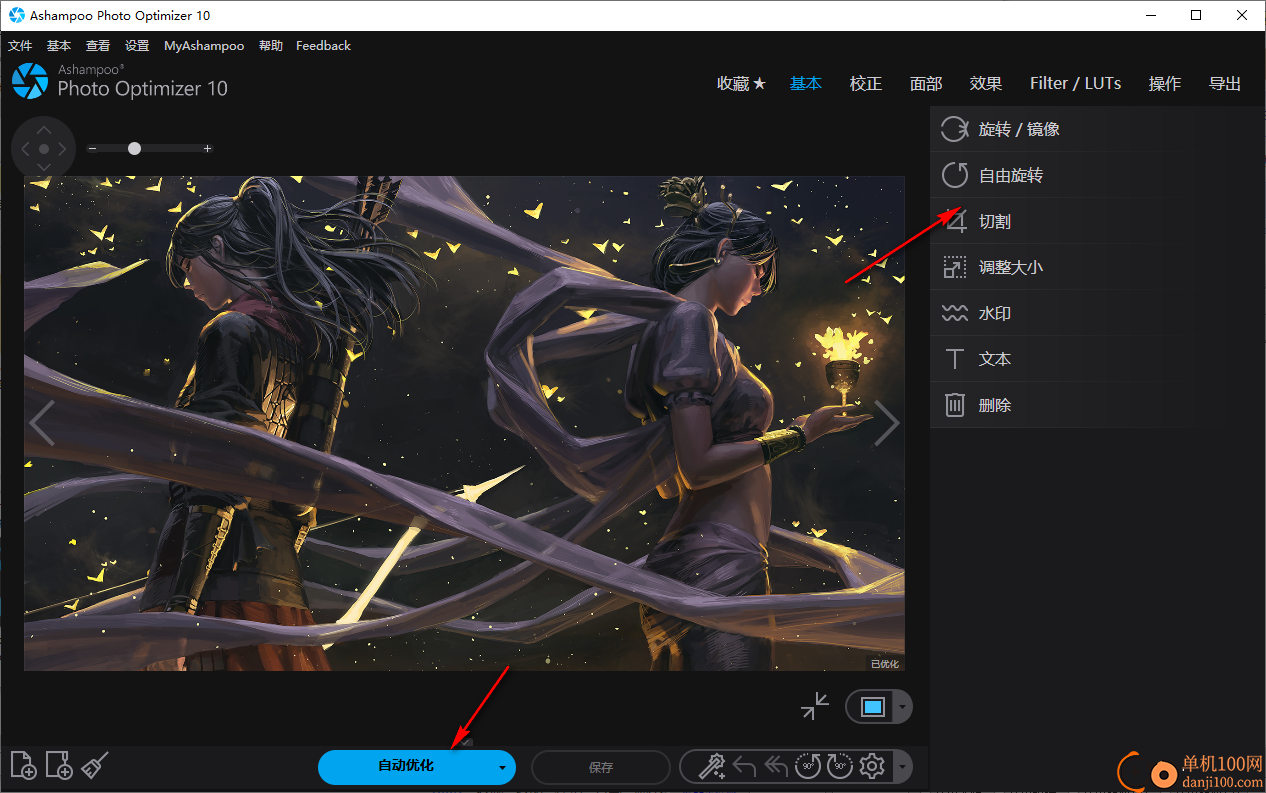Click the Delete trash icon (删除)
The height and width of the screenshot is (793, 1266).
pyautogui.click(x=955, y=405)
